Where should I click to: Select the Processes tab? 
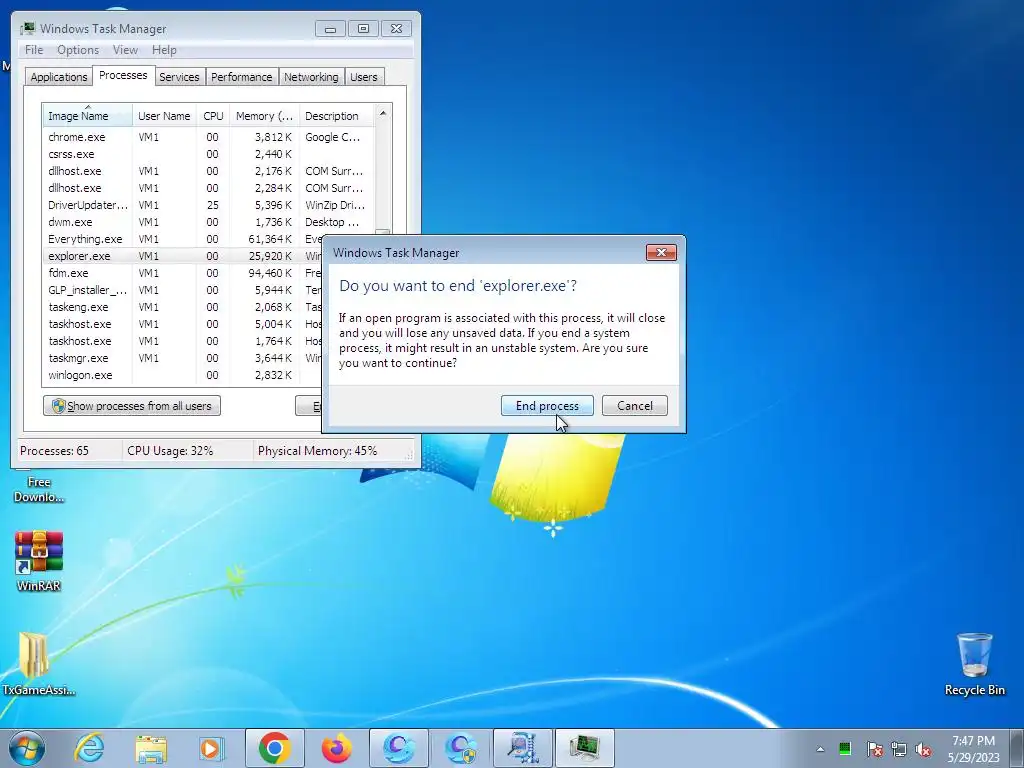(123, 75)
